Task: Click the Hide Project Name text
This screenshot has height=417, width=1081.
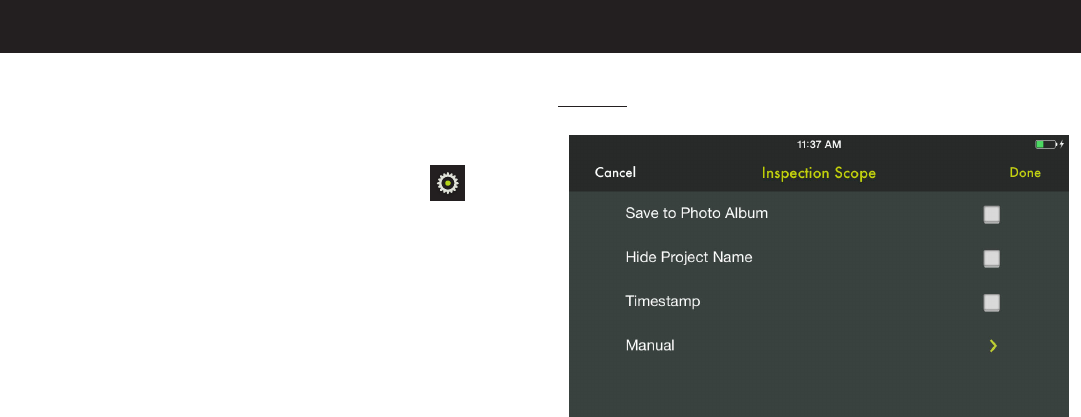Action: click(x=689, y=257)
